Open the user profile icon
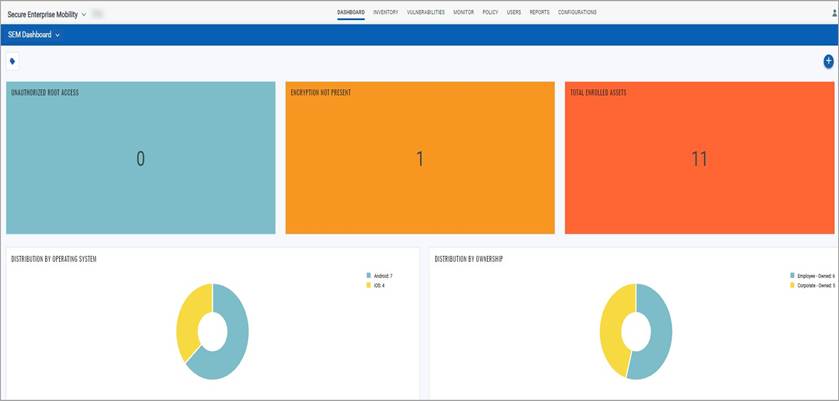 [835, 13]
